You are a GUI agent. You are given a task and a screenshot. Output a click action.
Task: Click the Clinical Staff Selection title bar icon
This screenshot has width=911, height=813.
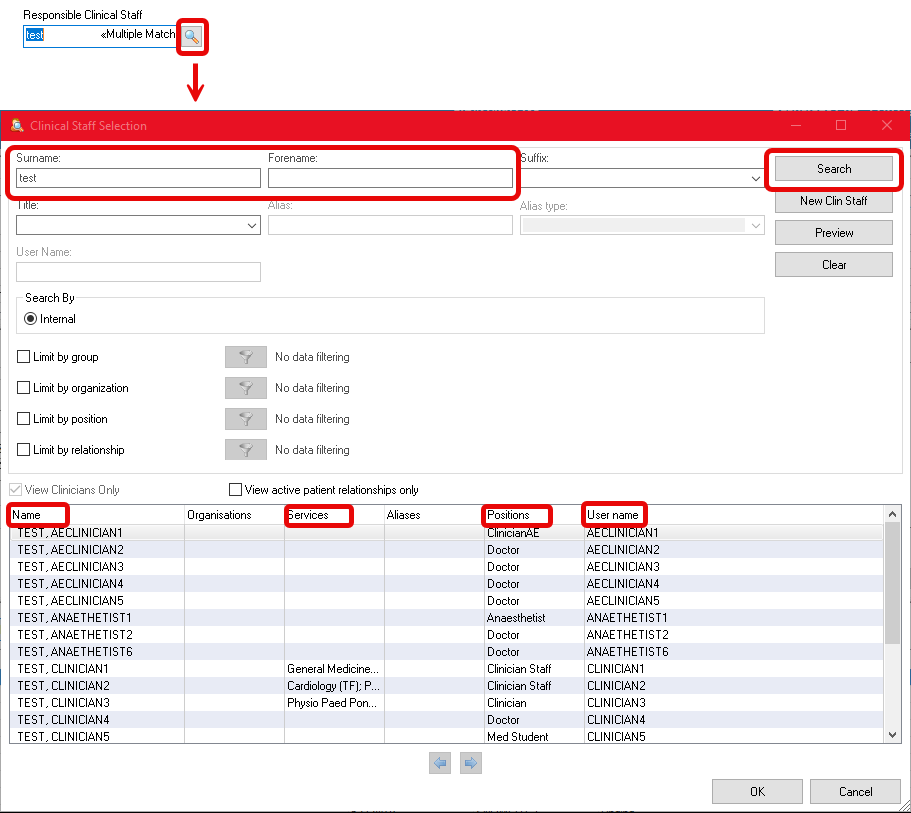[x=17, y=125]
